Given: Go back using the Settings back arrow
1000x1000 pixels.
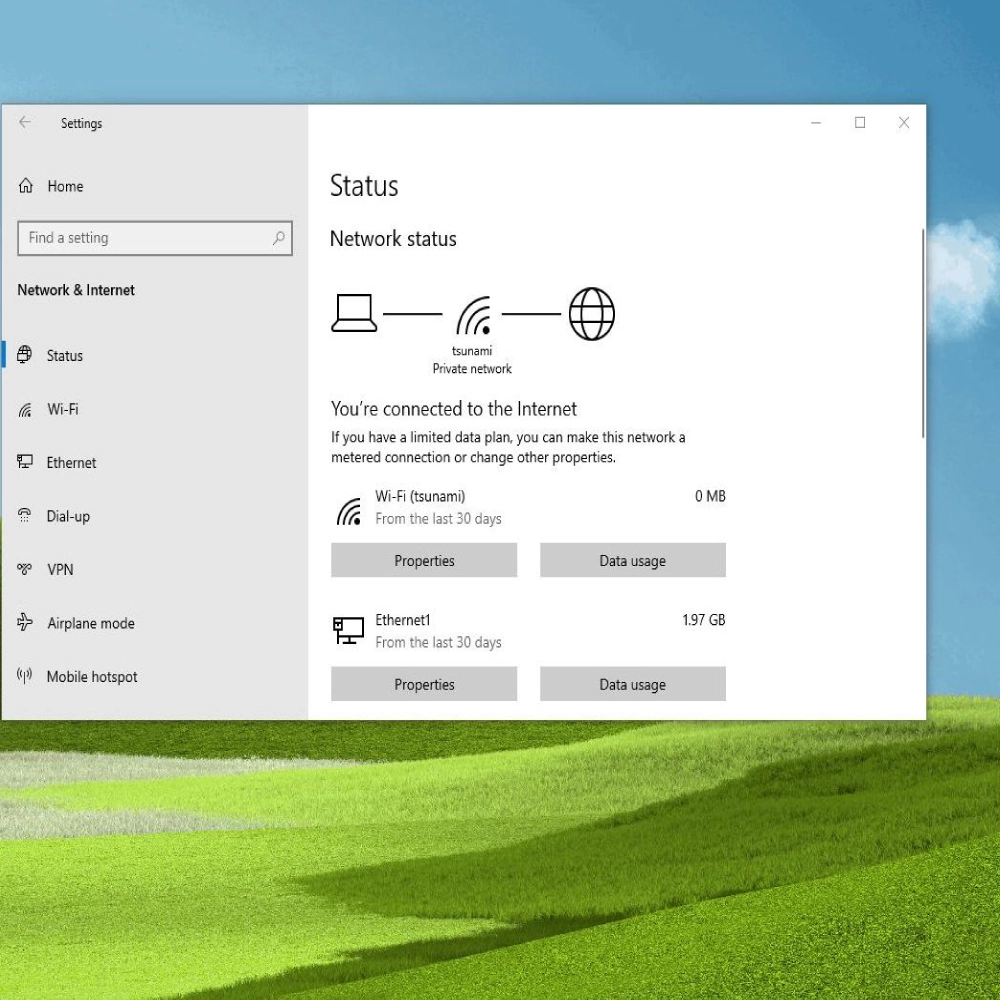Looking at the screenshot, I should coord(25,122).
